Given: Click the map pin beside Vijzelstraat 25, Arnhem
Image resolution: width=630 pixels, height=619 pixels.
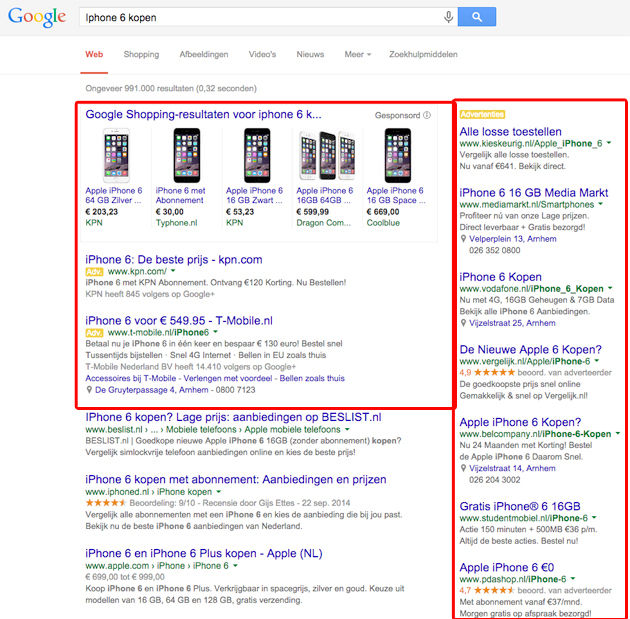Looking at the screenshot, I should point(463,323).
